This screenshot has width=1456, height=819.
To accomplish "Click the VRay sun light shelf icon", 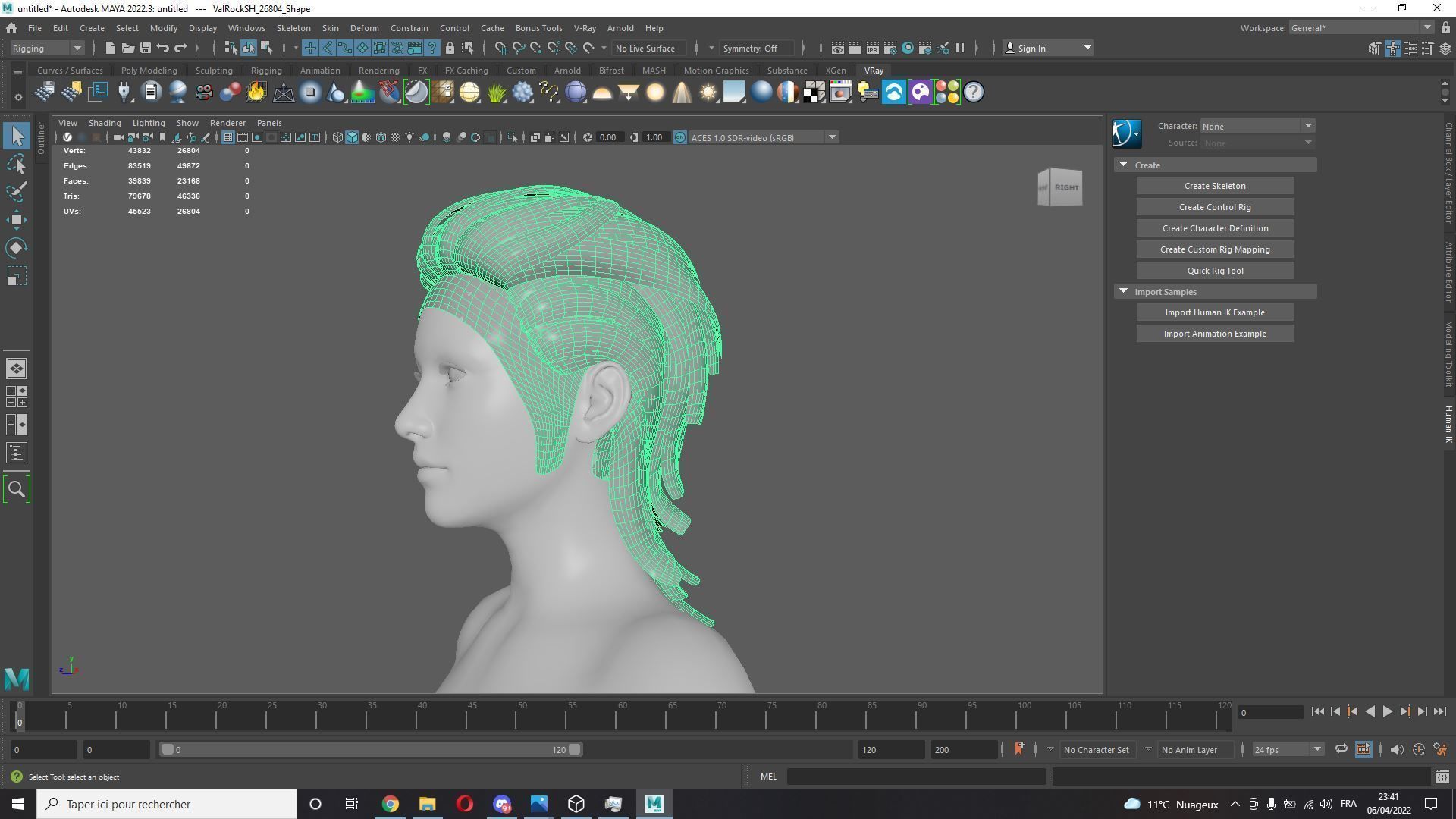I will point(708,93).
